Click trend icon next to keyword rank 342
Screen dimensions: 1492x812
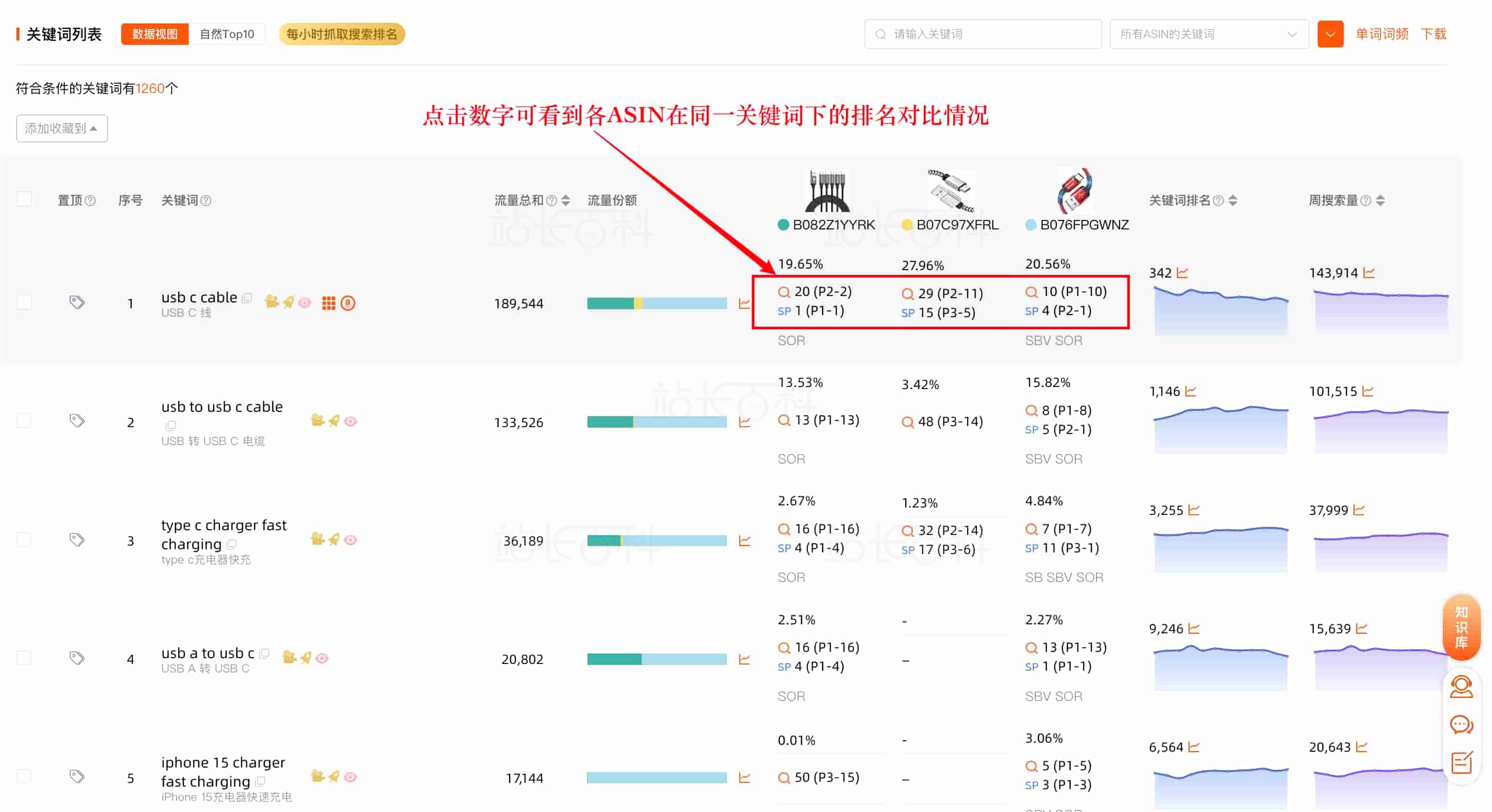pyautogui.click(x=1182, y=273)
